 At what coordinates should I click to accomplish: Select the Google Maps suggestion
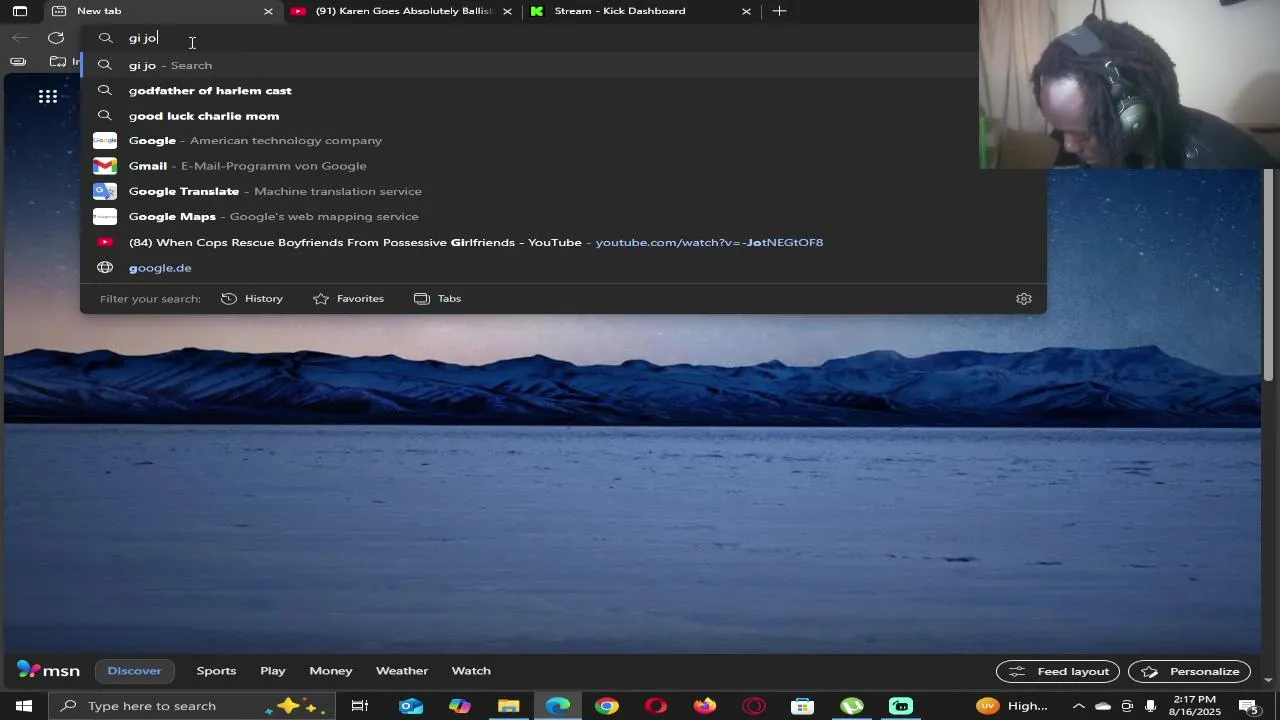(563, 217)
